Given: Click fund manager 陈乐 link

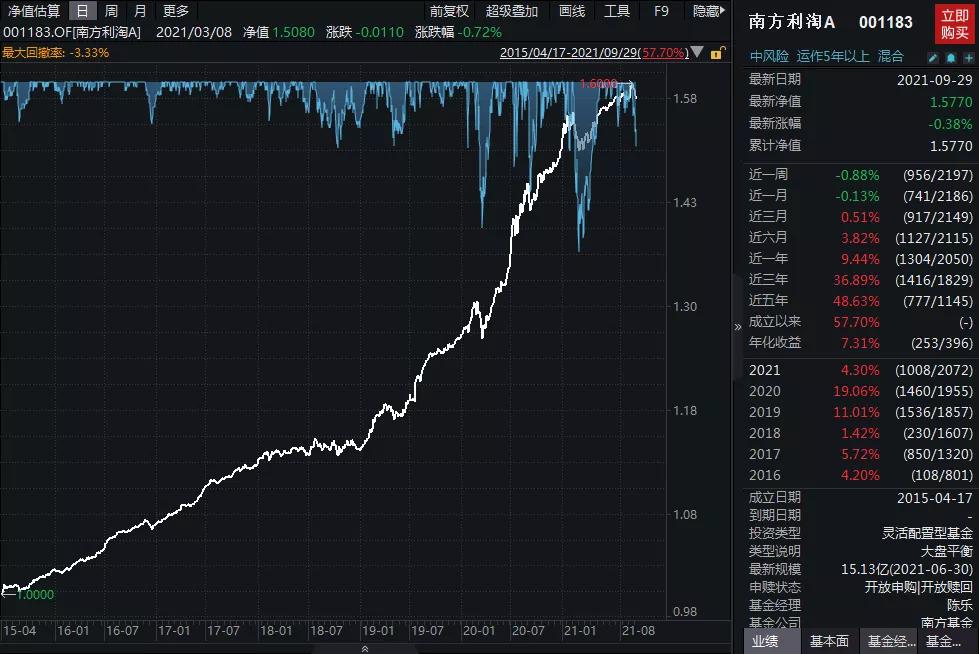Looking at the screenshot, I should click(960, 604).
